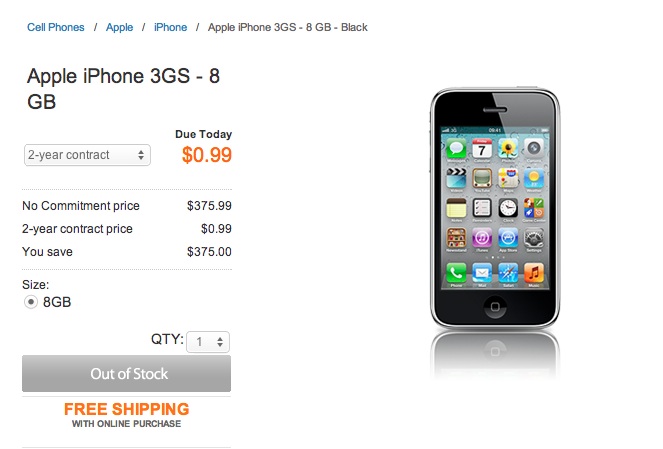Click the Mail icon in the iPhone dock
This screenshot has height=449, width=663.
click(482, 272)
